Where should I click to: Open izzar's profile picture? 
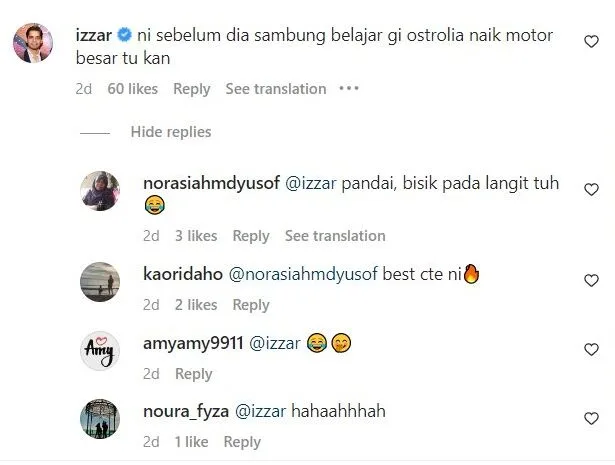[33, 43]
